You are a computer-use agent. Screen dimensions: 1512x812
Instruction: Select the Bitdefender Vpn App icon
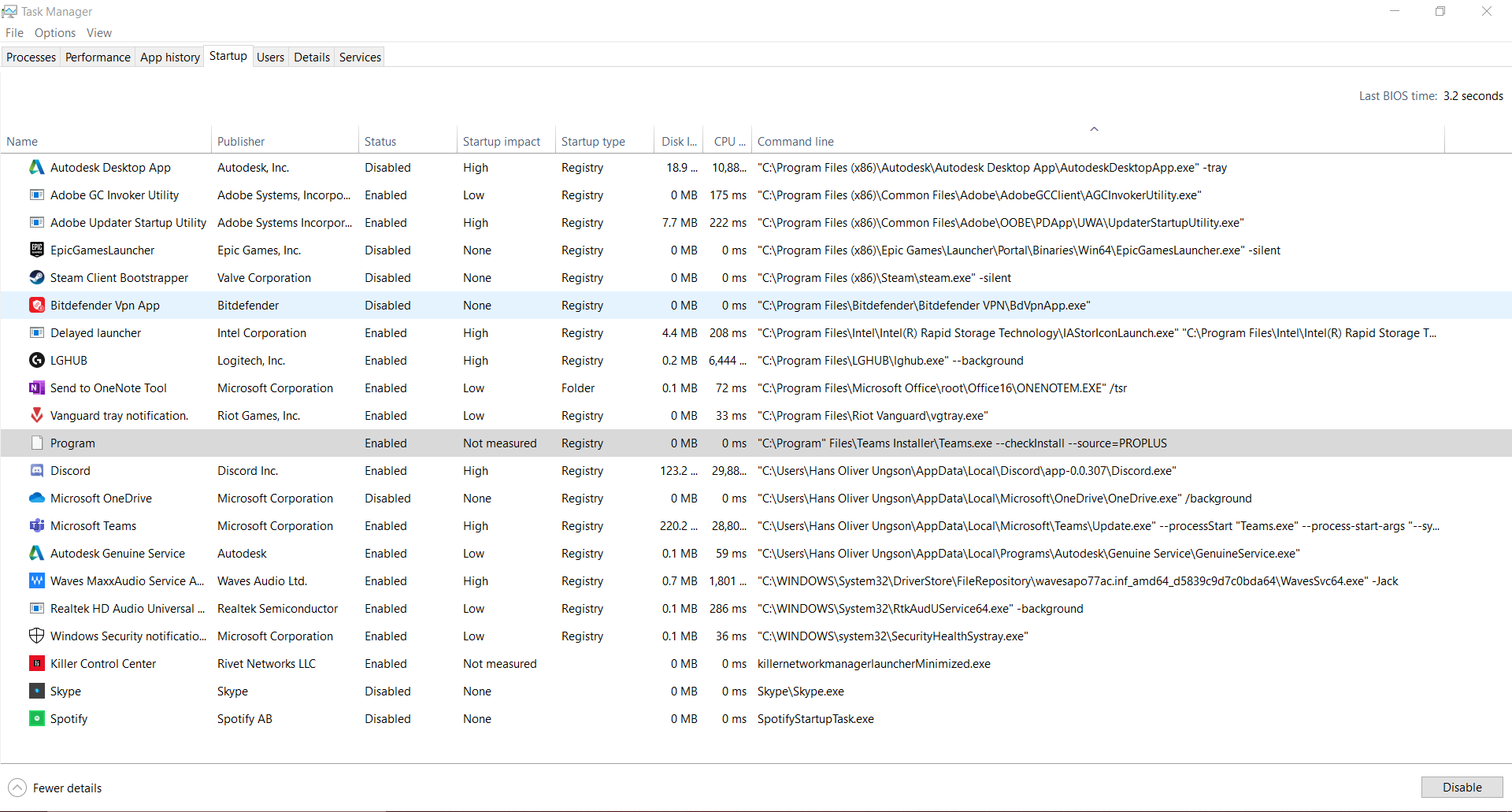36,306
